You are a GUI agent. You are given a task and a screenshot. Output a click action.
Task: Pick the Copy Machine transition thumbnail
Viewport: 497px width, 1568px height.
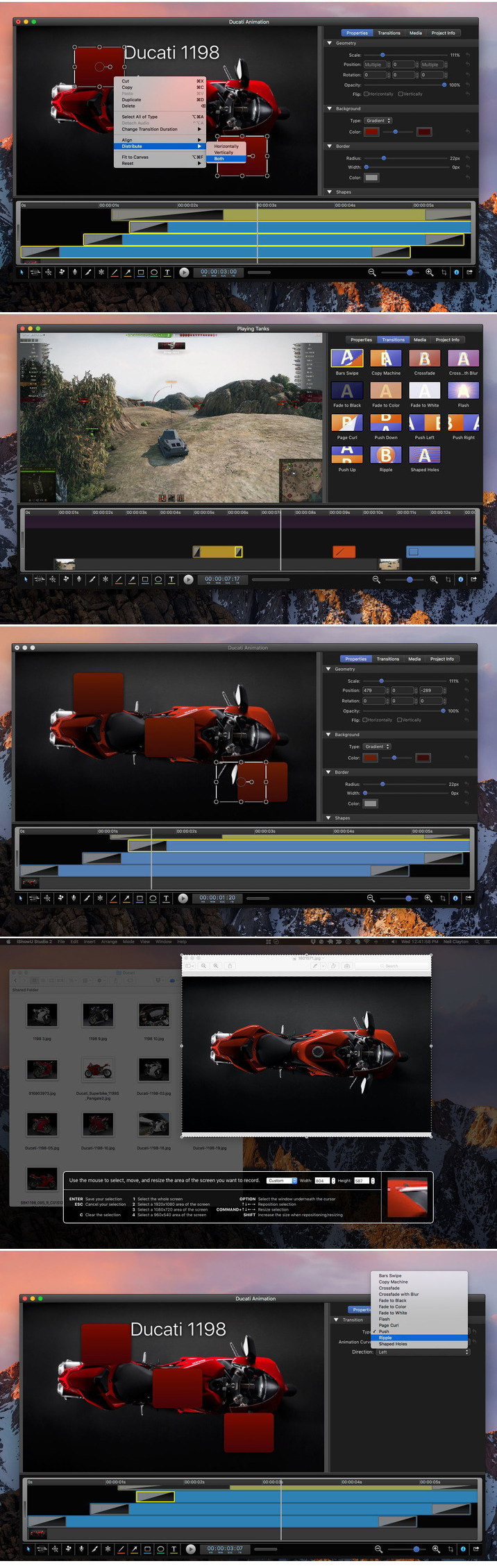point(386,358)
